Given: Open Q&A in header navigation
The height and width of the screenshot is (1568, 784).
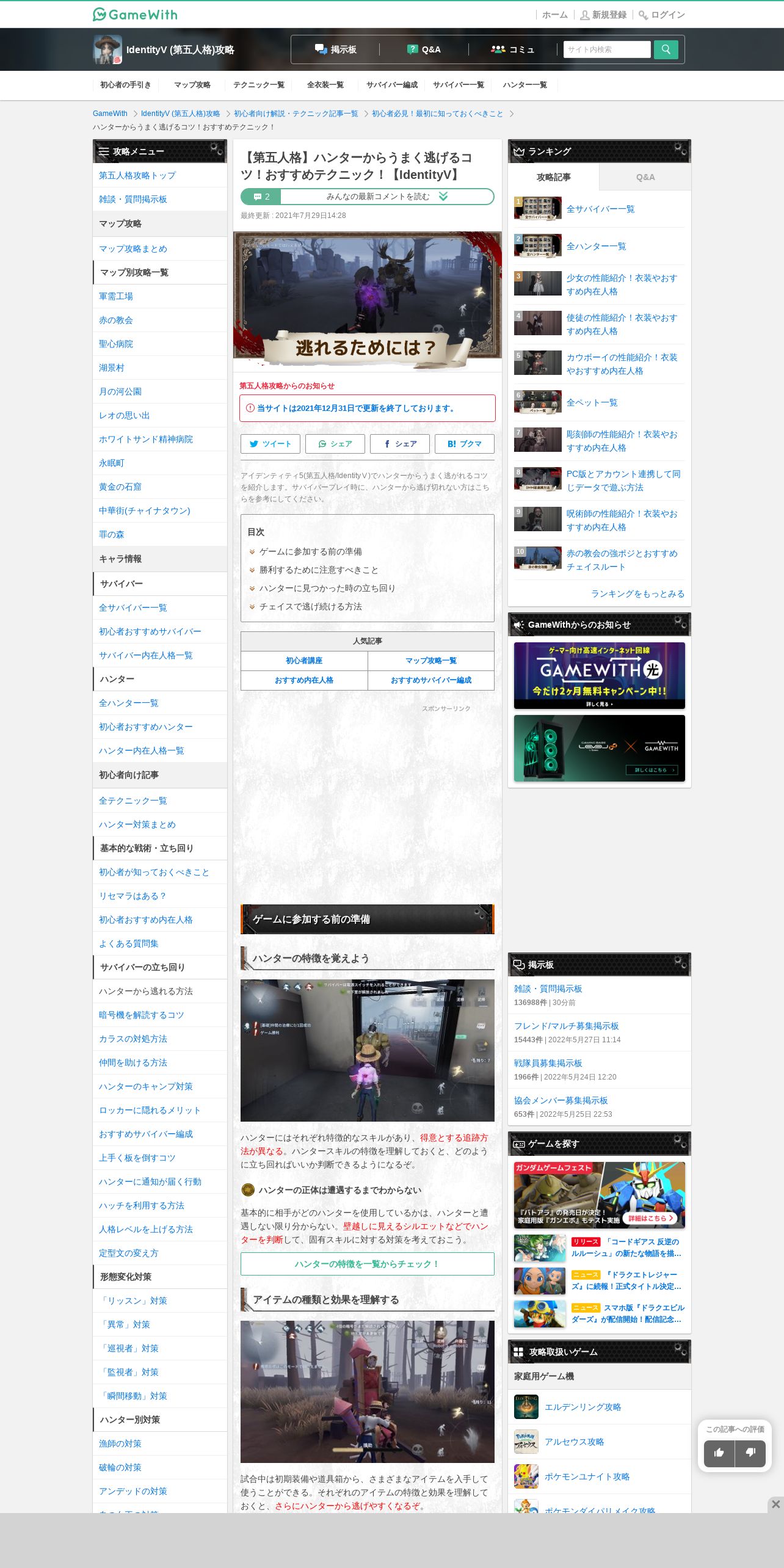Looking at the screenshot, I should click(424, 49).
